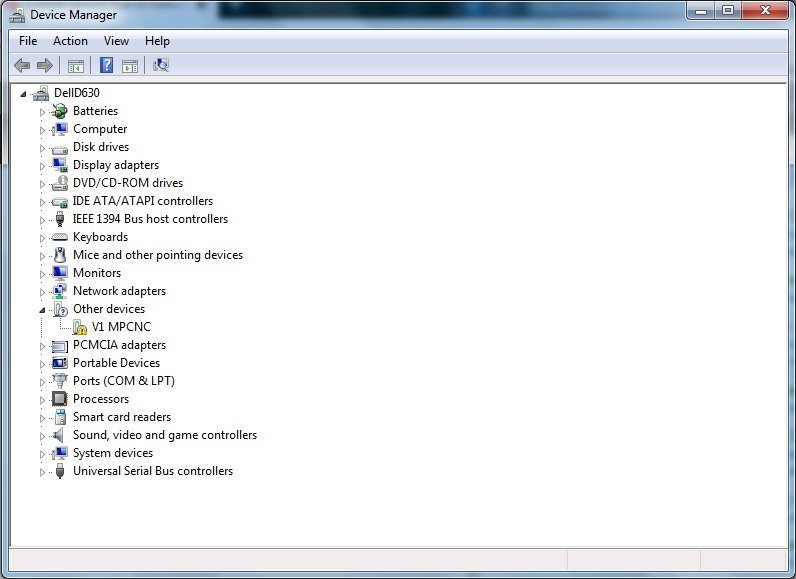Open the View menu
The width and height of the screenshot is (796, 579).
[116, 41]
